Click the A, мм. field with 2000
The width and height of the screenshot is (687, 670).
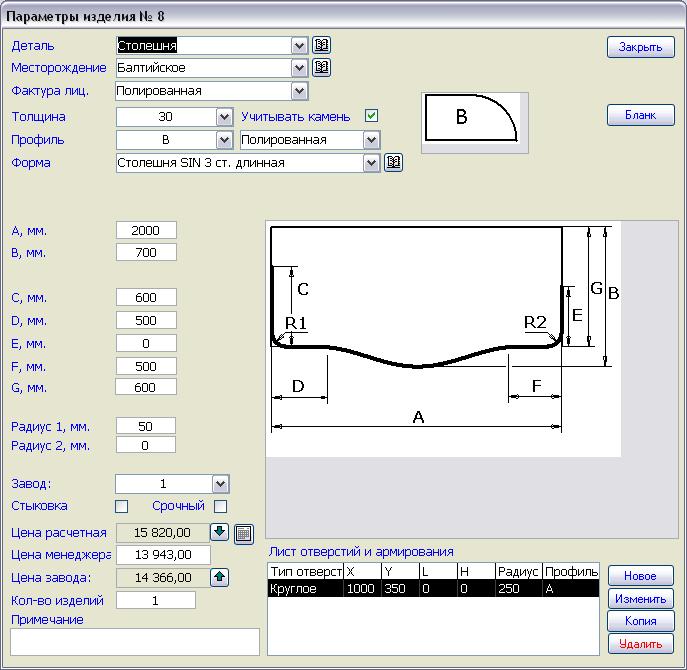(146, 230)
